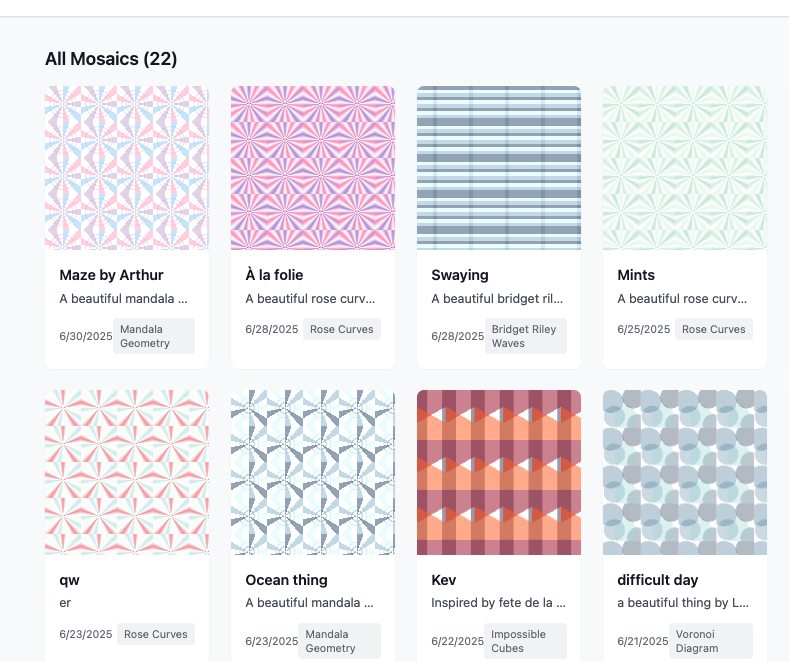Click the 'er' description under qw
Viewport: 789px width, 662px height.
[65, 603]
